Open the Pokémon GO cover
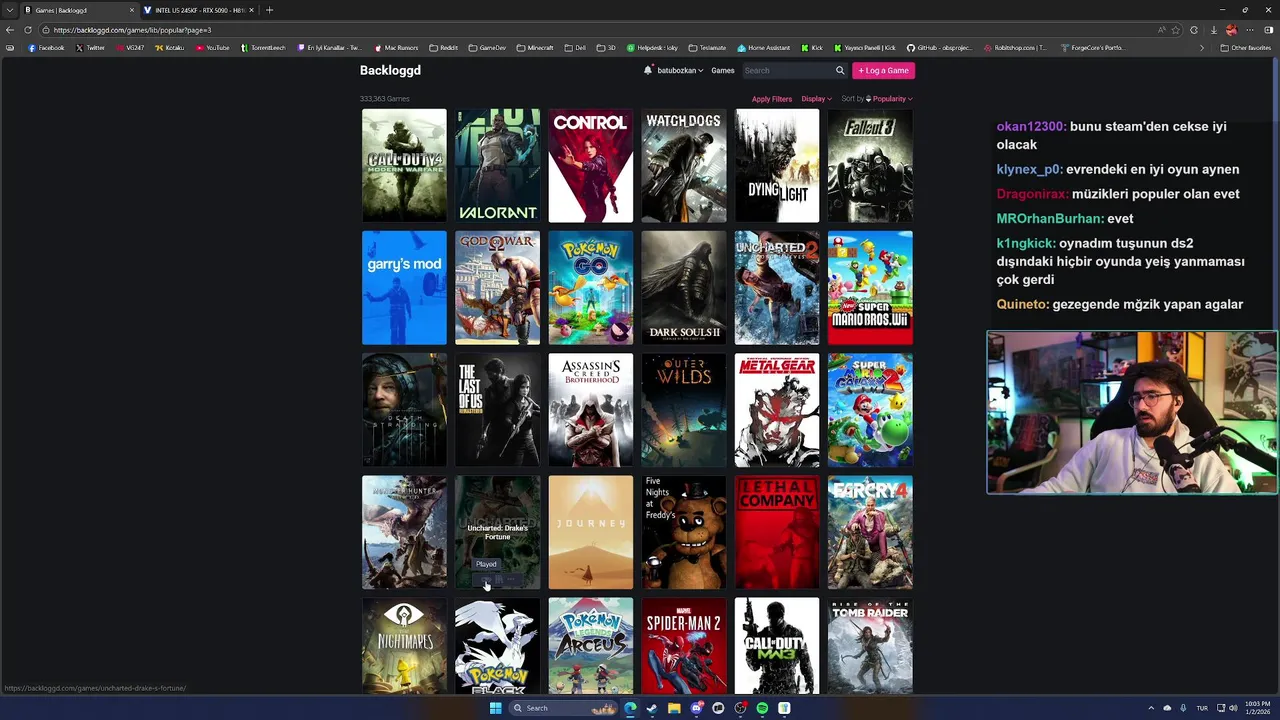The height and width of the screenshot is (720, 1280). pyautogui.click(x=590, y=288)
